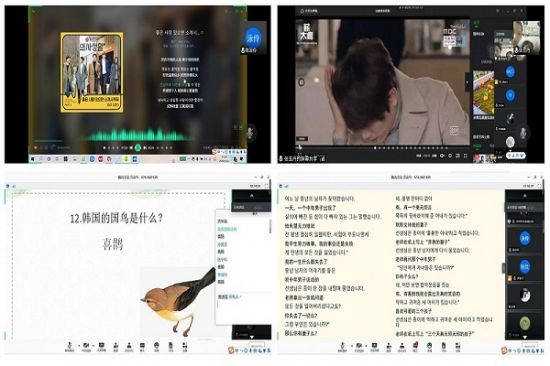550x366 pixels.
Task: Open members icon in bottom-right meeting toolbar
Action: pos(402,346)
